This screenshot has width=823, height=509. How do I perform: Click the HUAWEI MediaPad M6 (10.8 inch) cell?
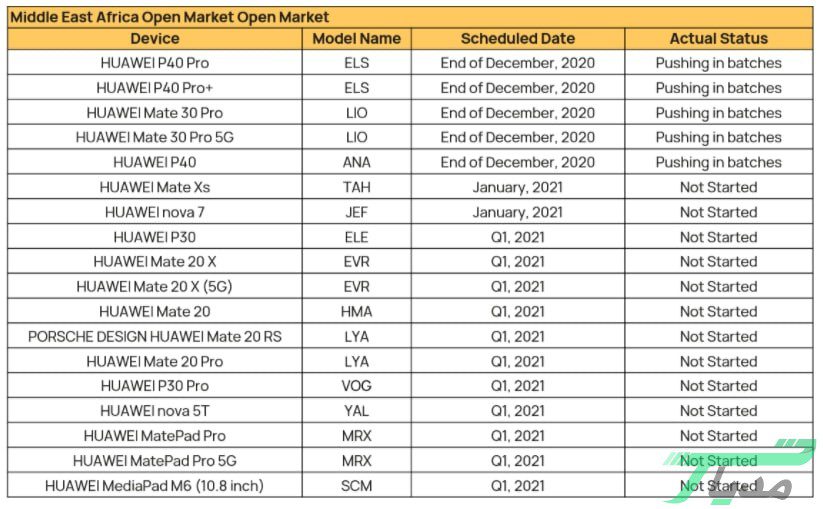155,486
